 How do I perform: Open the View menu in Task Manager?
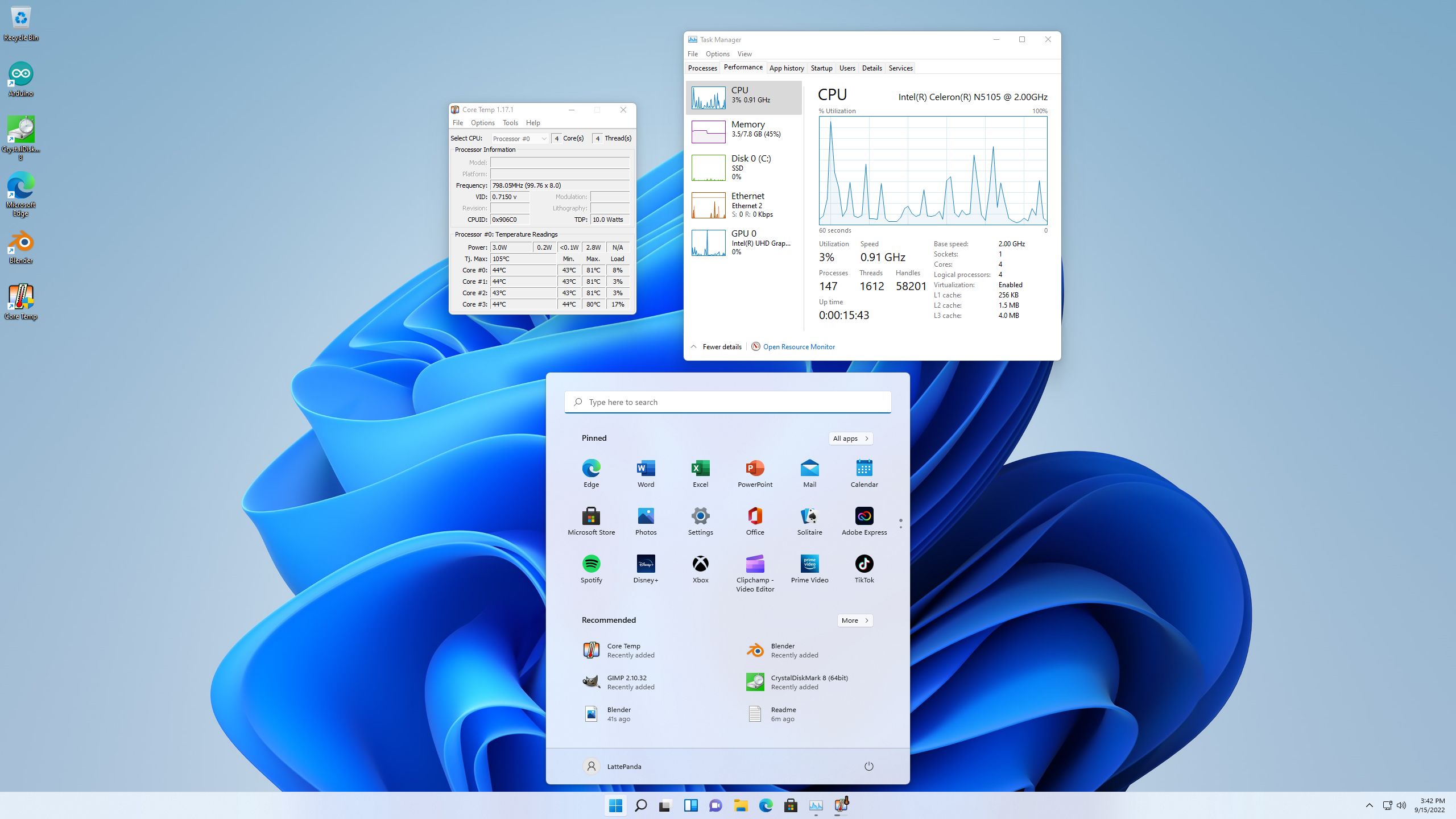click(x=744, y=54)
